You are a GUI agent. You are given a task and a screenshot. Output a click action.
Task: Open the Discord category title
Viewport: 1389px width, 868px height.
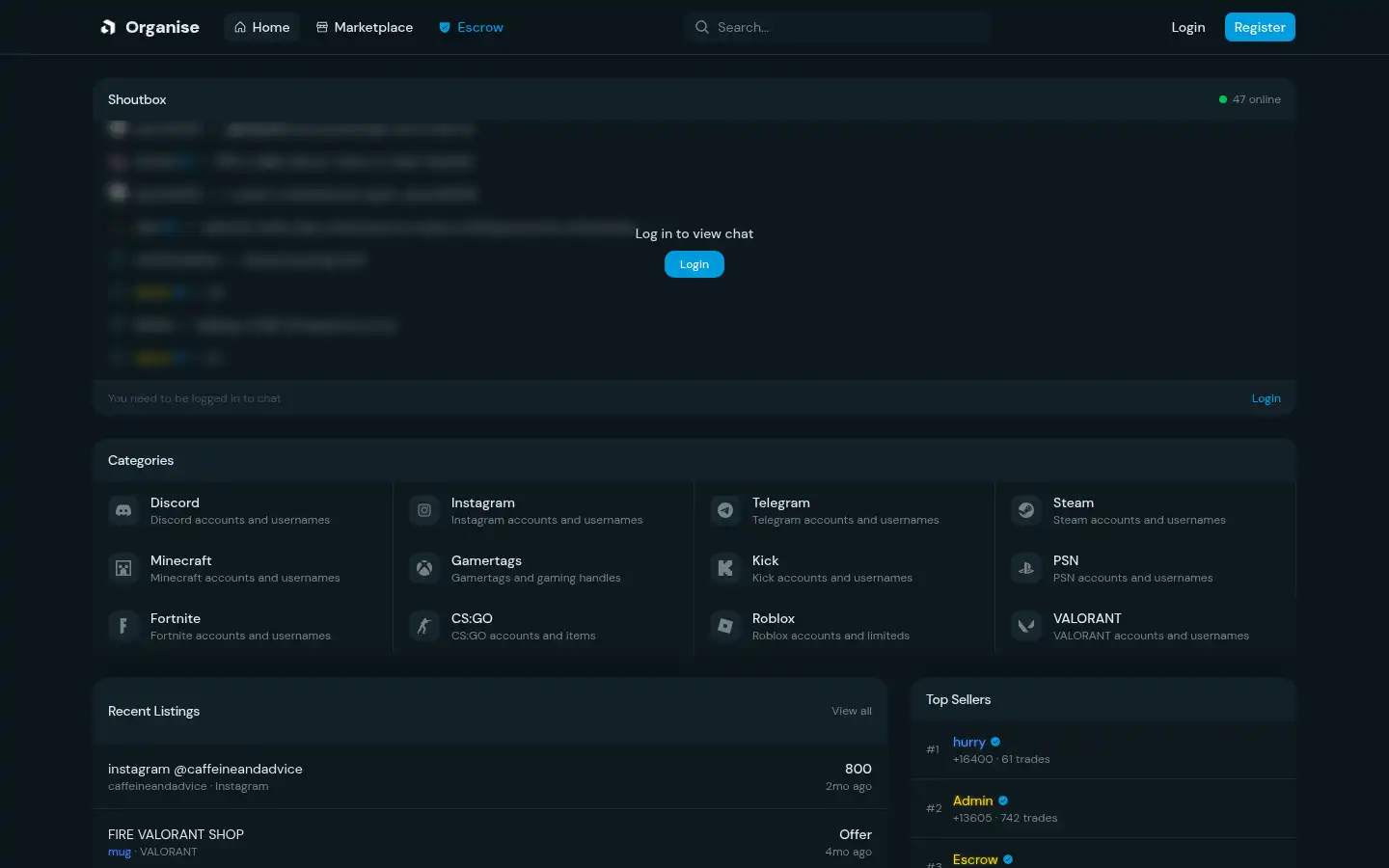[175, 502]
